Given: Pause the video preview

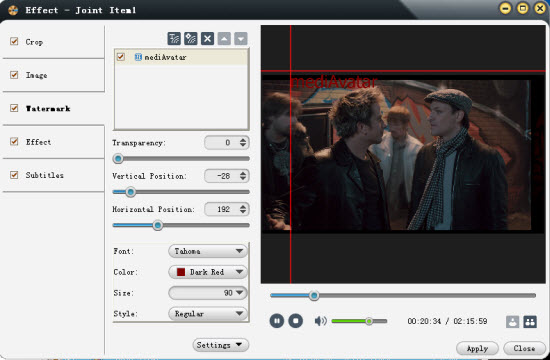Looking at the screenshot, I should [x=276, y=321].
